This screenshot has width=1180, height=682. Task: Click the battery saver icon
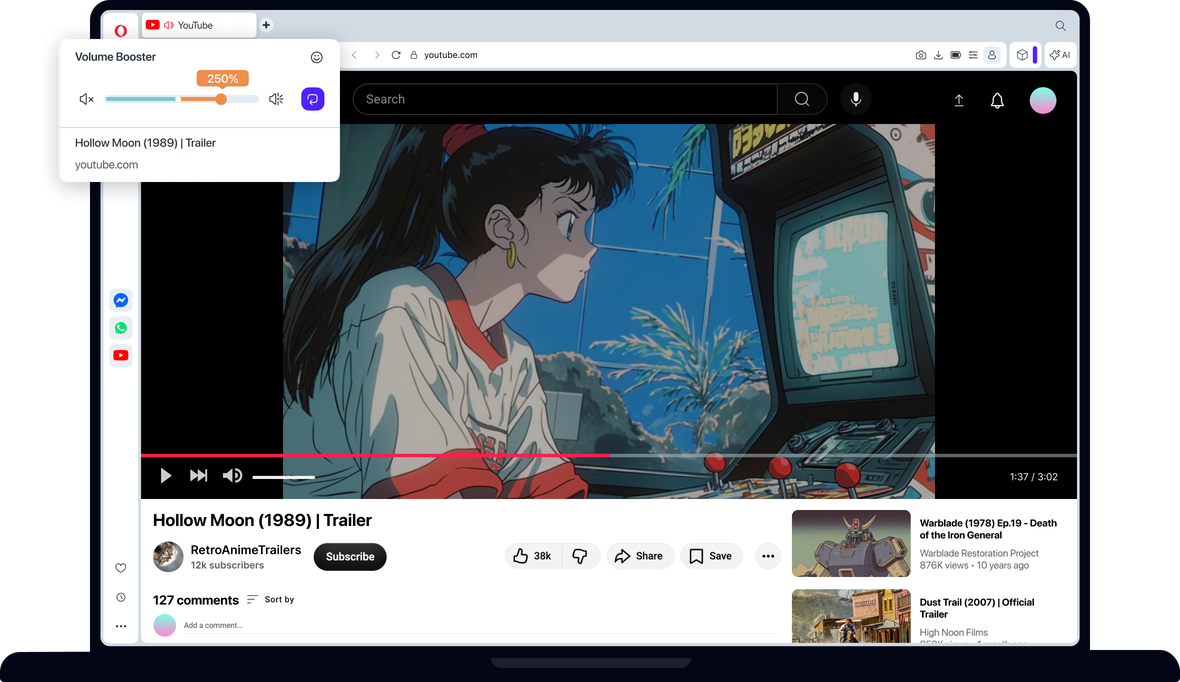point(956,55)
